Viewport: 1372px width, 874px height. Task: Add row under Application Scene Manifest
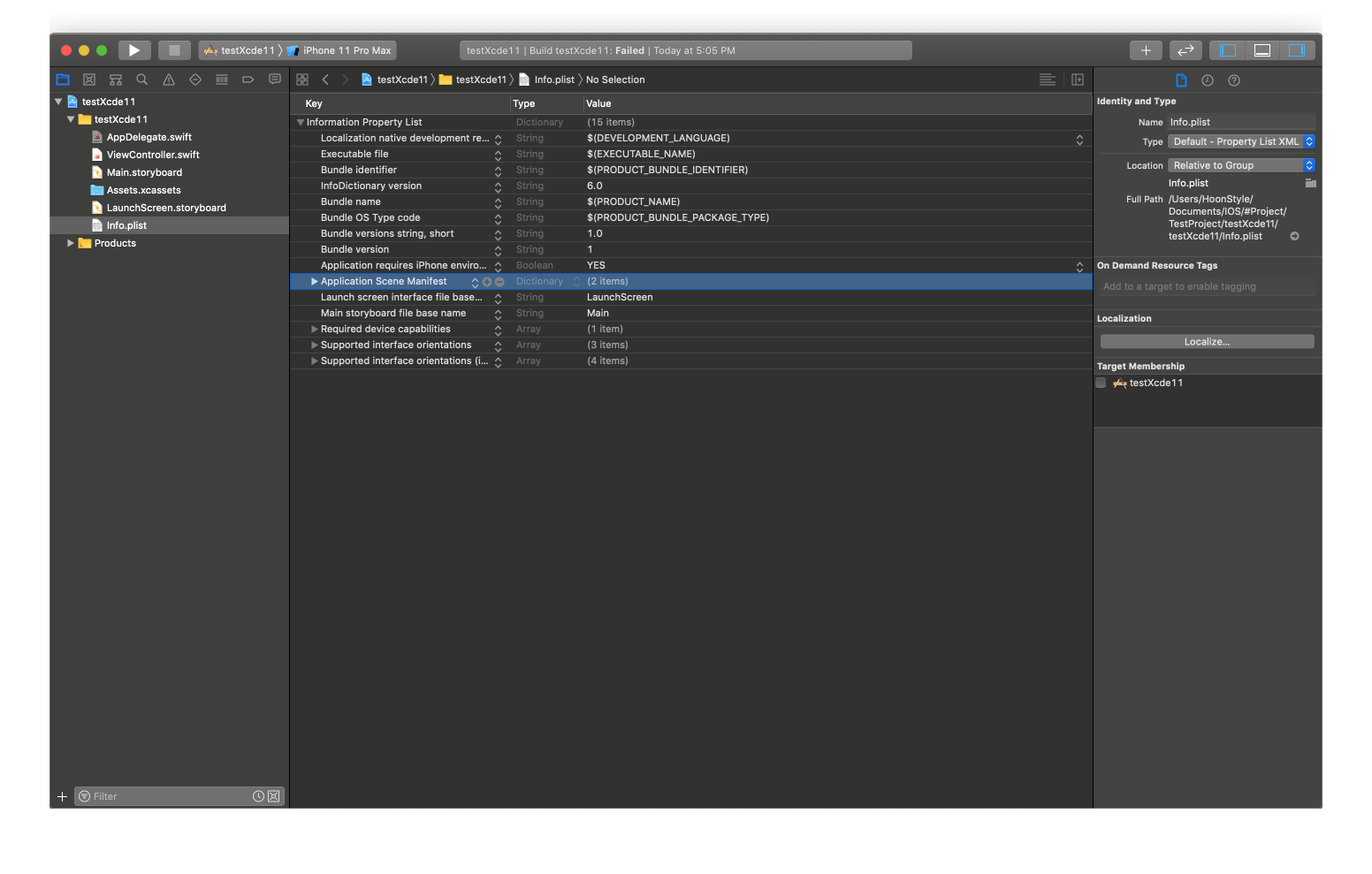pos(487,282)
